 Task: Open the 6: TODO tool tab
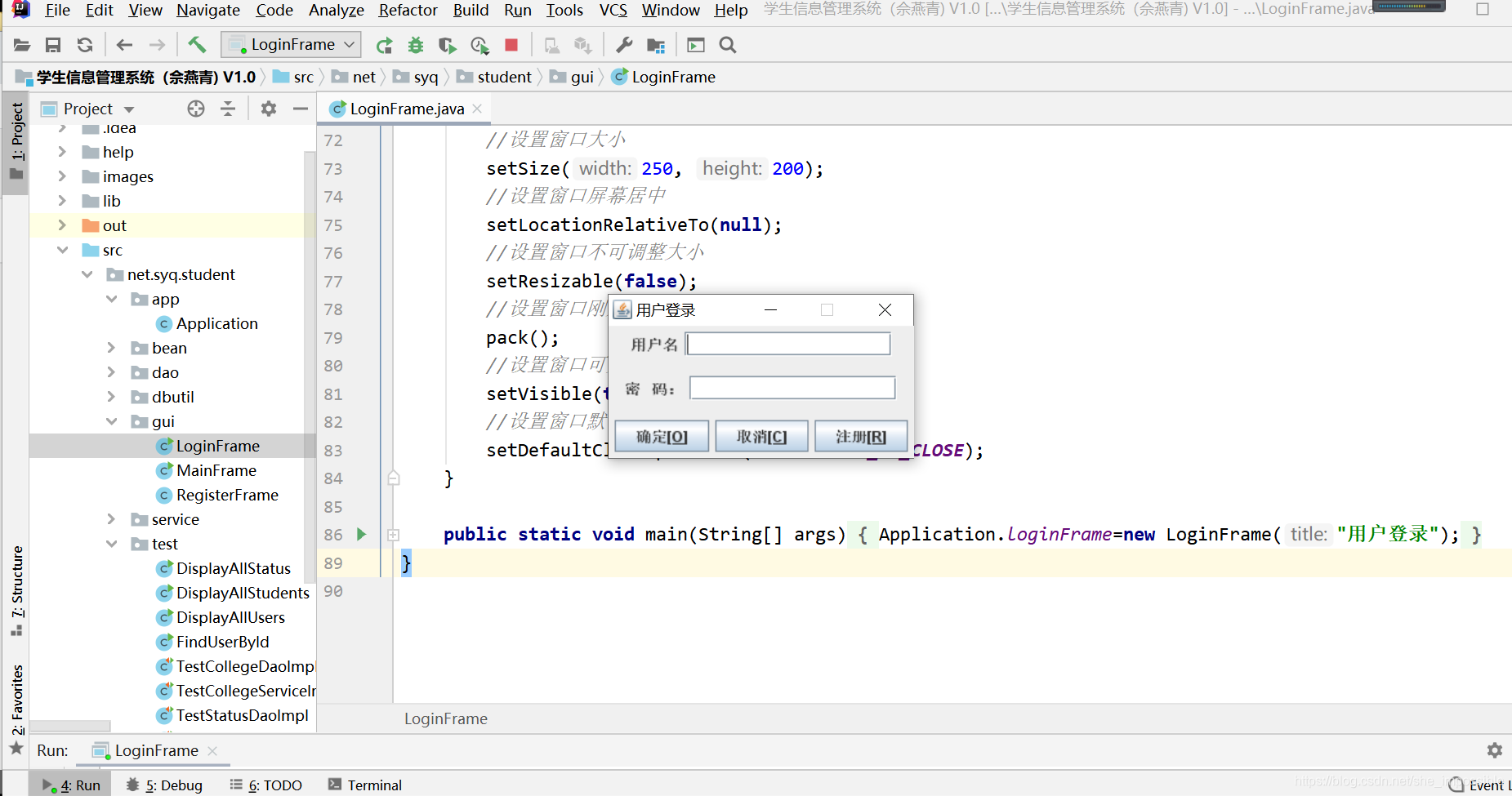click(x=266, y=785)
